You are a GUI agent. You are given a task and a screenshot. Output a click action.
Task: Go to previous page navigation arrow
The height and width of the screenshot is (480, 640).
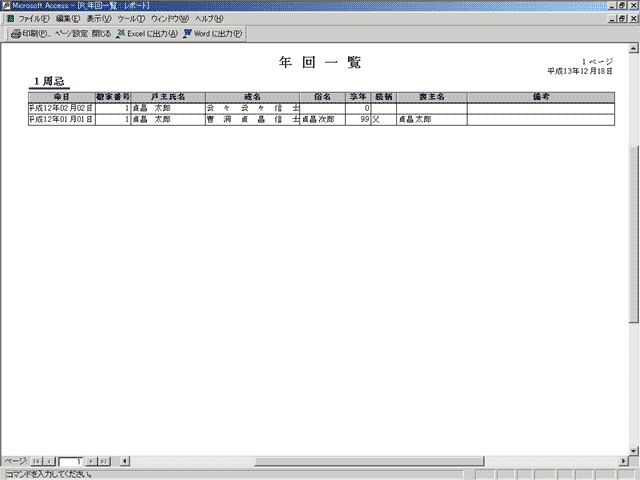50,461
